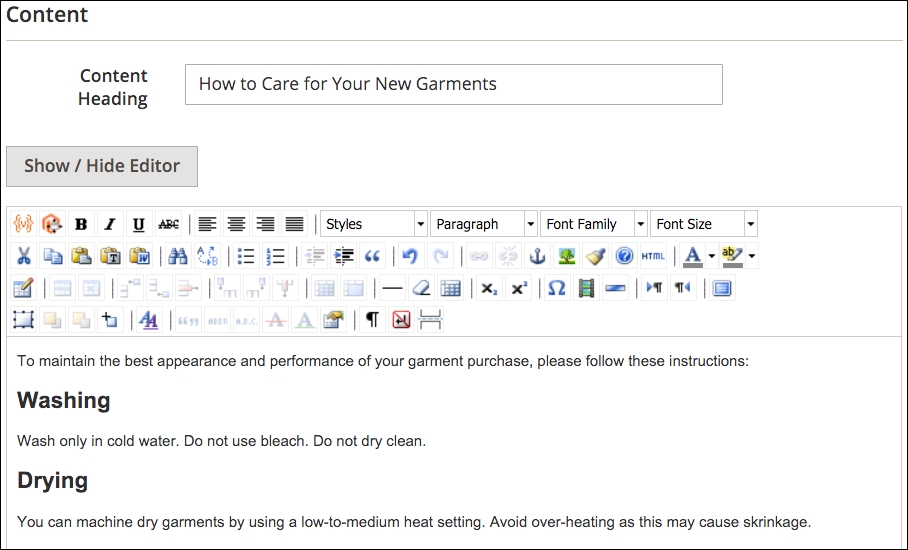Toggle table guidelines visibility
This screenshot has width=908, height=550.
pos(451,288)
